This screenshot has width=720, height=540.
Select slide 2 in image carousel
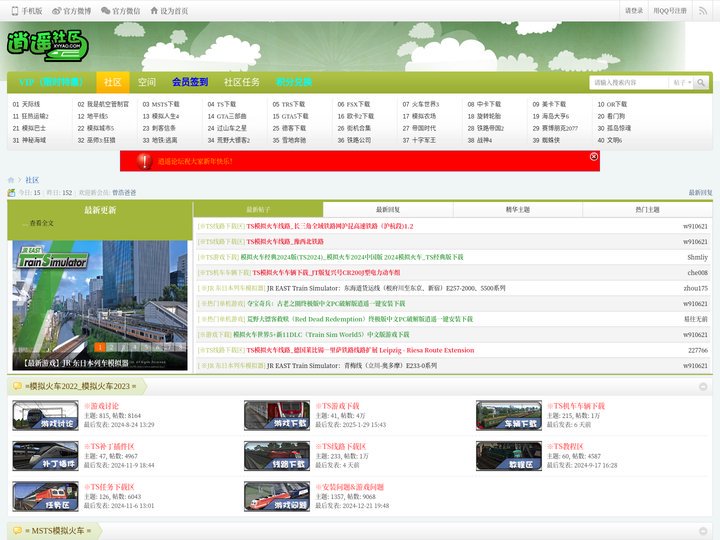coord(111,347)
